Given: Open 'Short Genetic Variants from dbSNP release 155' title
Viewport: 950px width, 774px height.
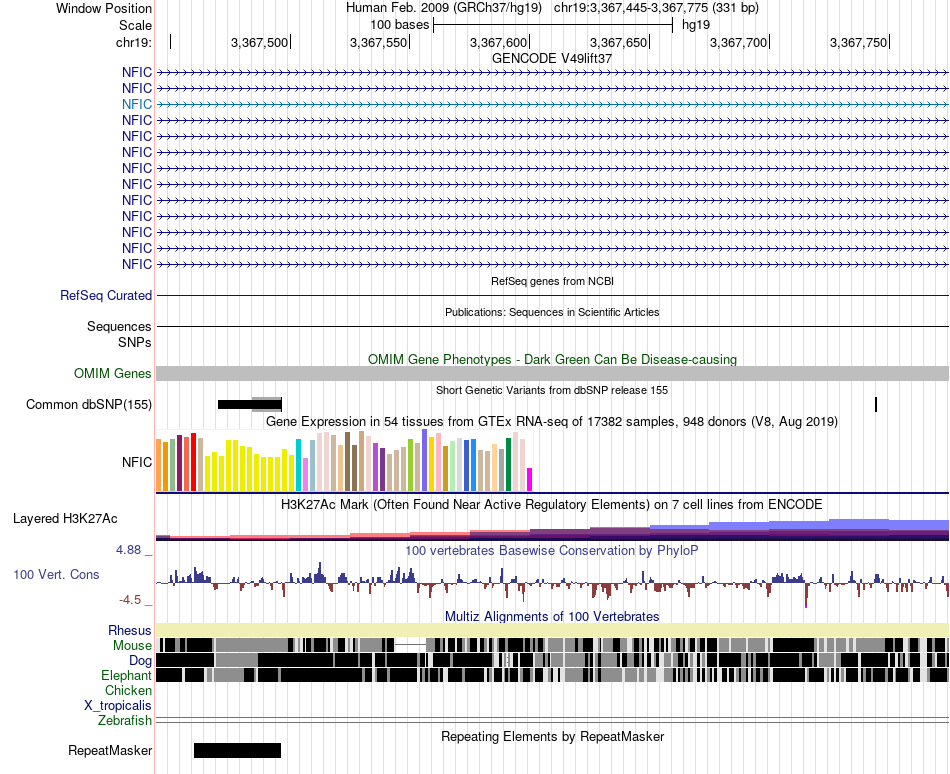Looking at the screenshot, I should click(x=552, y=390).
